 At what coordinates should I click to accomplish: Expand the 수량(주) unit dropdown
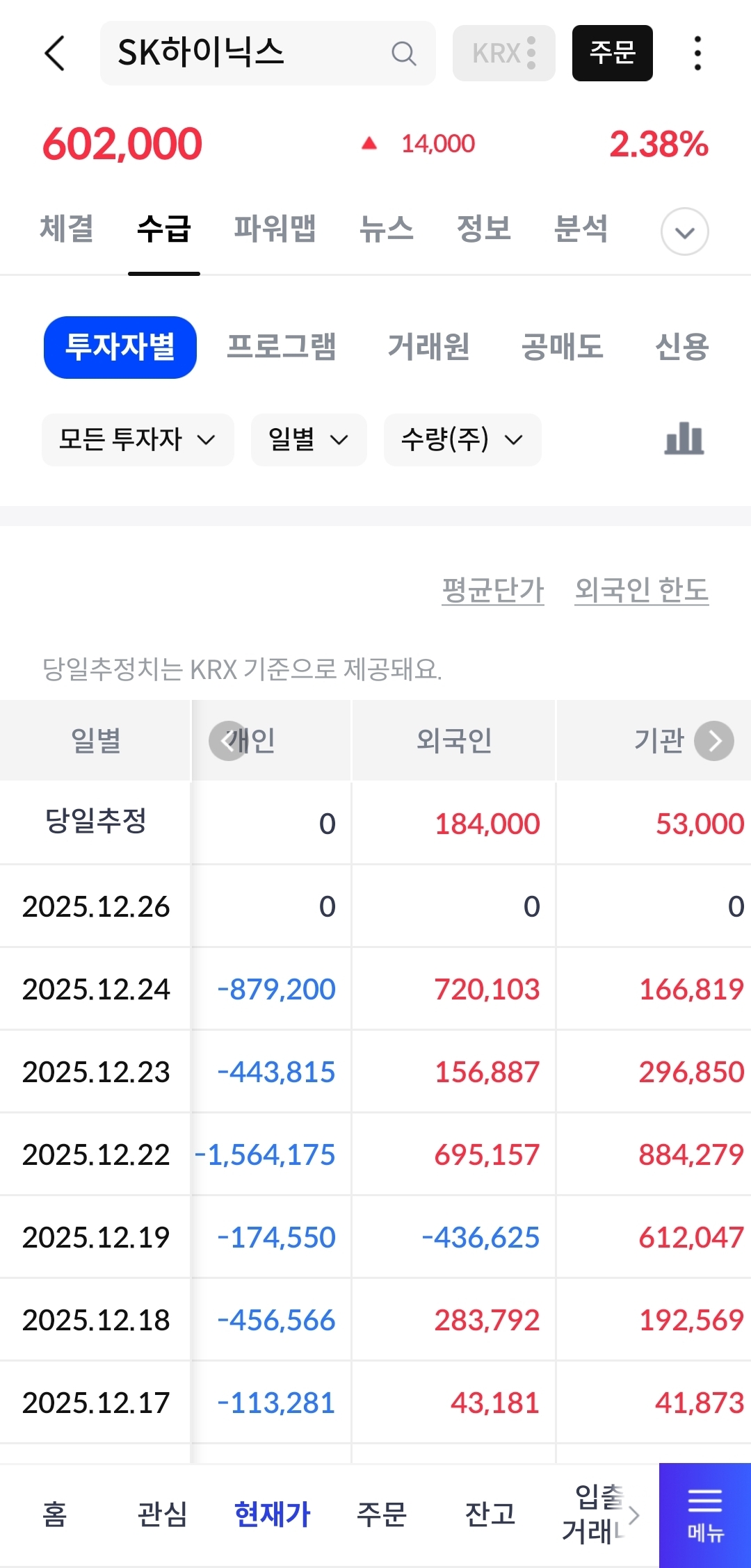click(x=462, y=440)
